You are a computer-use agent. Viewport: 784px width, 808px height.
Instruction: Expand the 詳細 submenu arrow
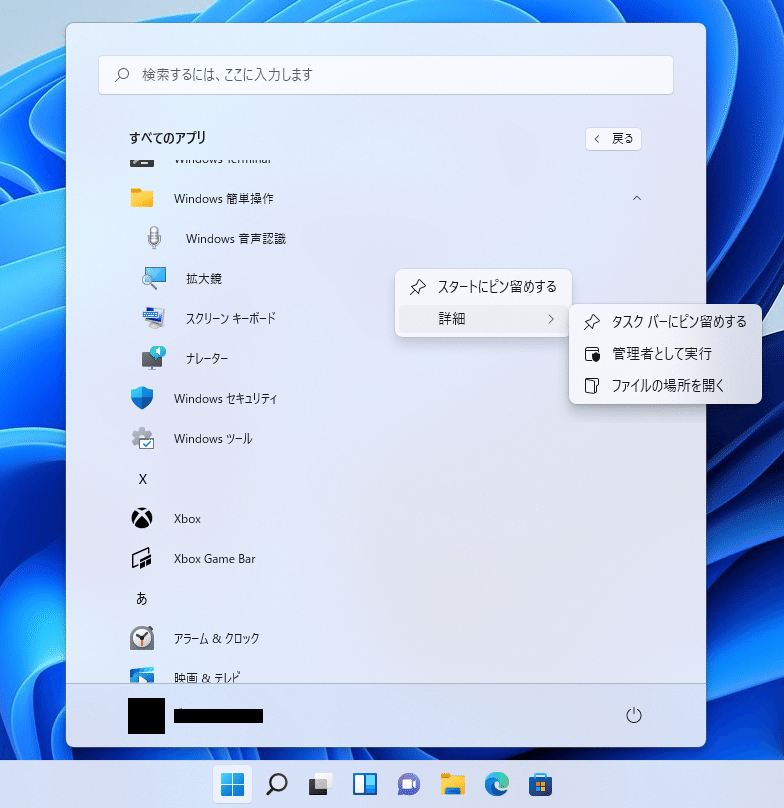click(551, 319)
